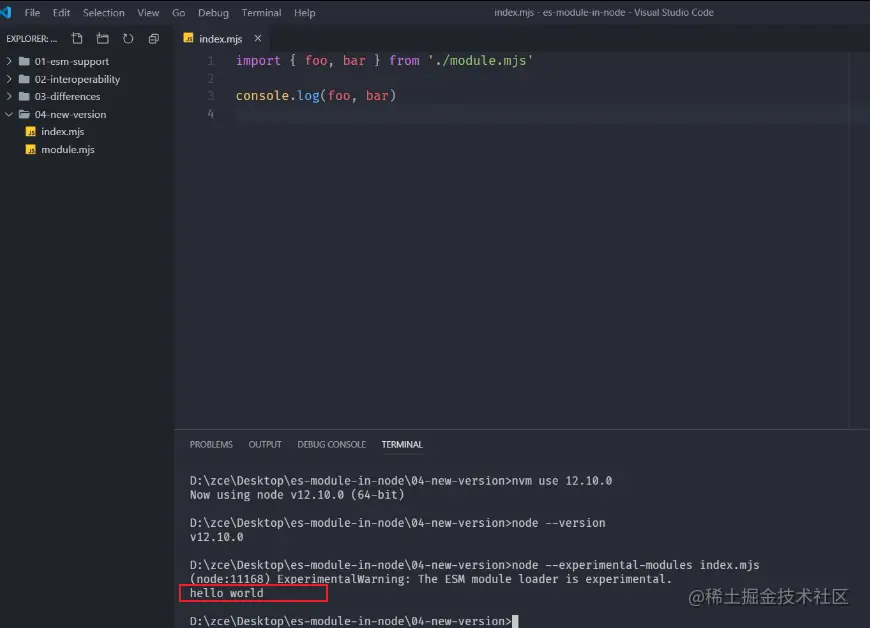Open the Debug menu
Image resolution: width=870 pixels, height=628 pixels.
214,12
